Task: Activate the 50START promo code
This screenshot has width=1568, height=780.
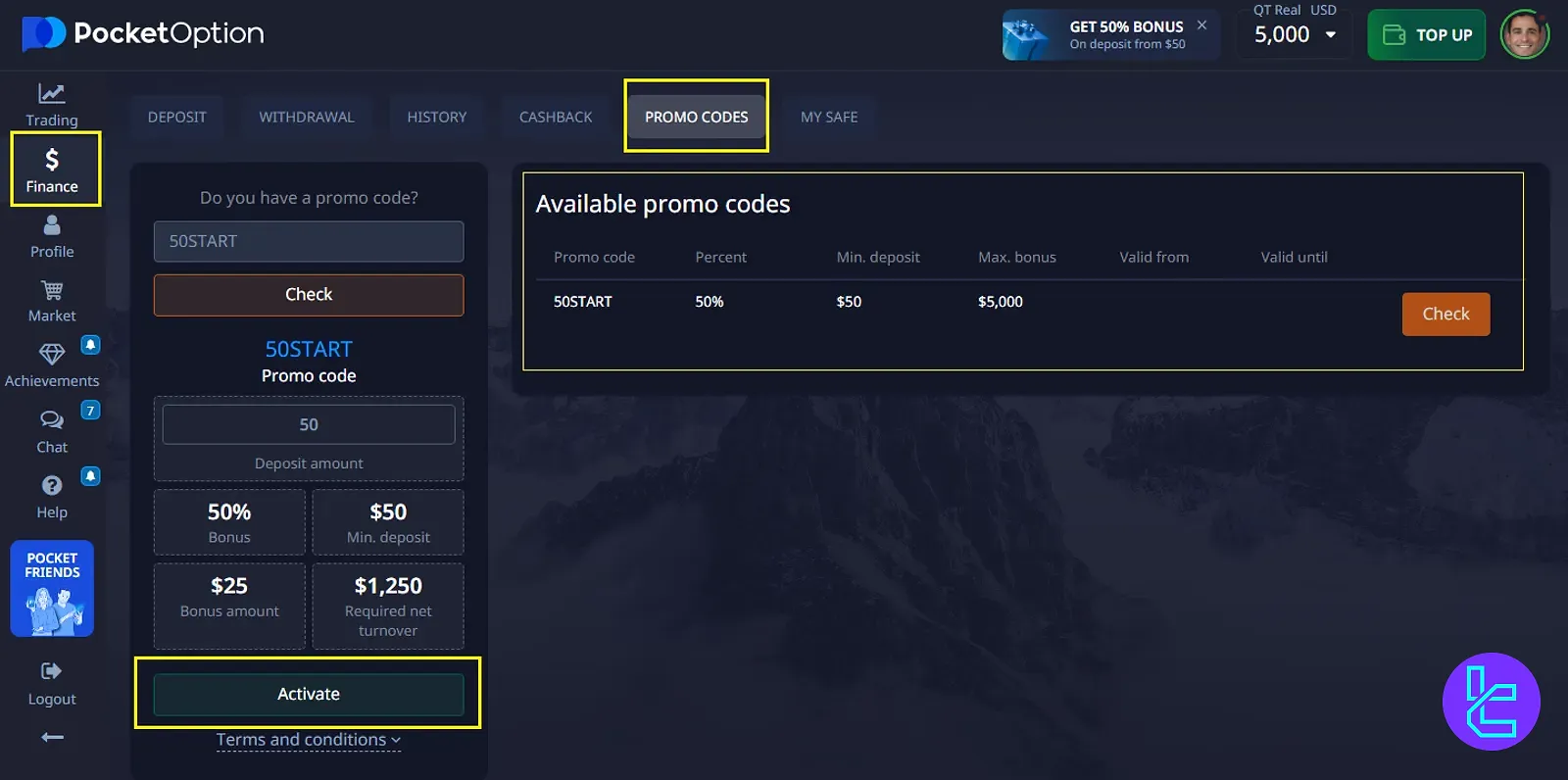Action: point(309,694)
